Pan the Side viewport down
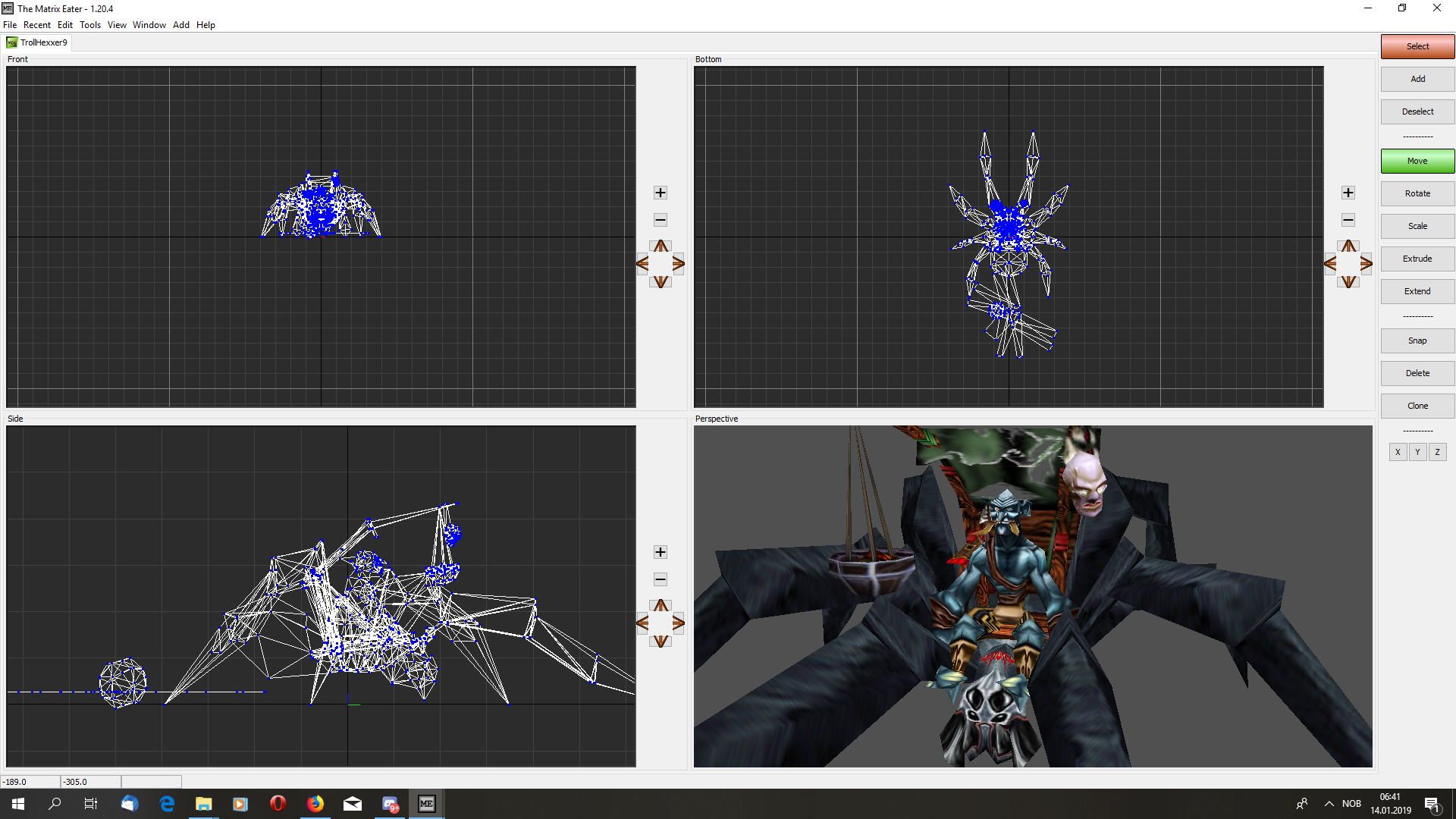This screenshot has width=1456, height=819. click(661, 642)
